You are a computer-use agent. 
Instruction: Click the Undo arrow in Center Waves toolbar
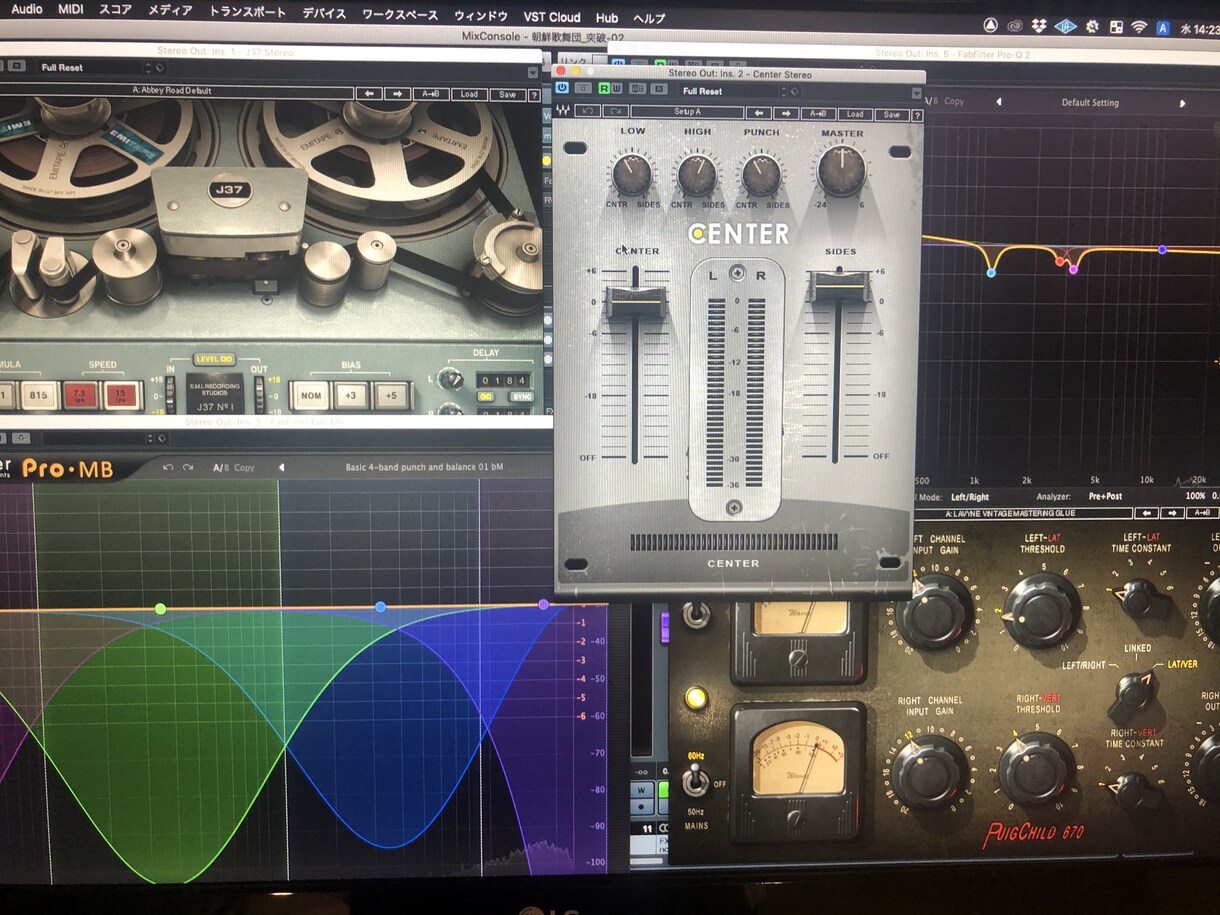click(x=587, y=111)
